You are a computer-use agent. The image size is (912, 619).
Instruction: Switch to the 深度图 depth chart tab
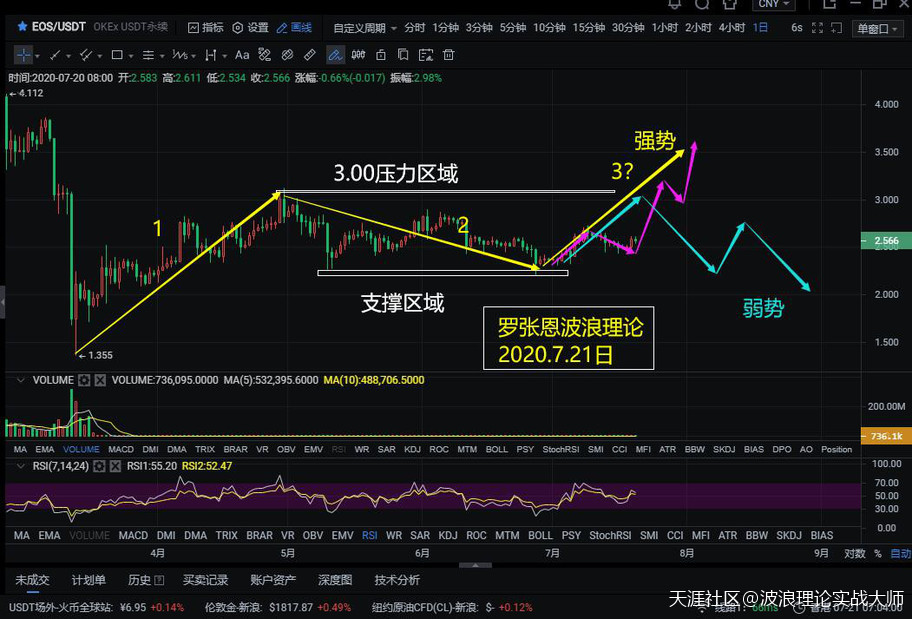point(334,580)
